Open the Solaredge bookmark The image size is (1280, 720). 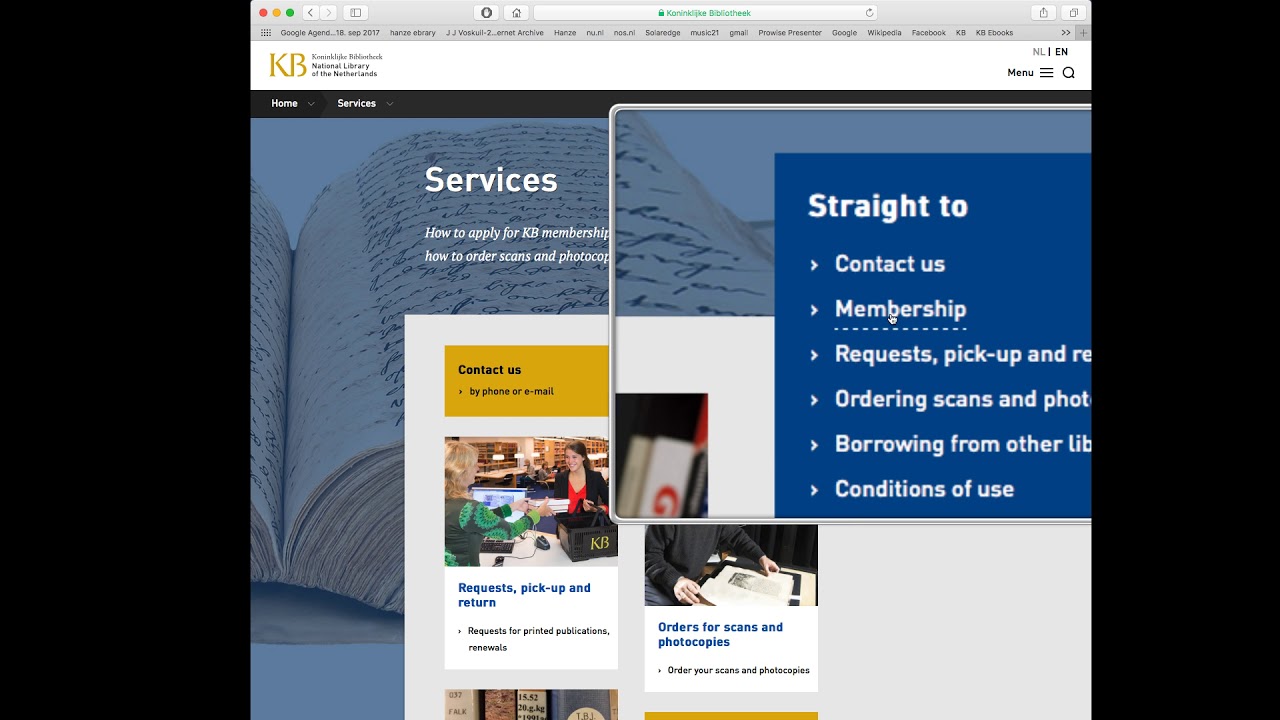point(662,33)
